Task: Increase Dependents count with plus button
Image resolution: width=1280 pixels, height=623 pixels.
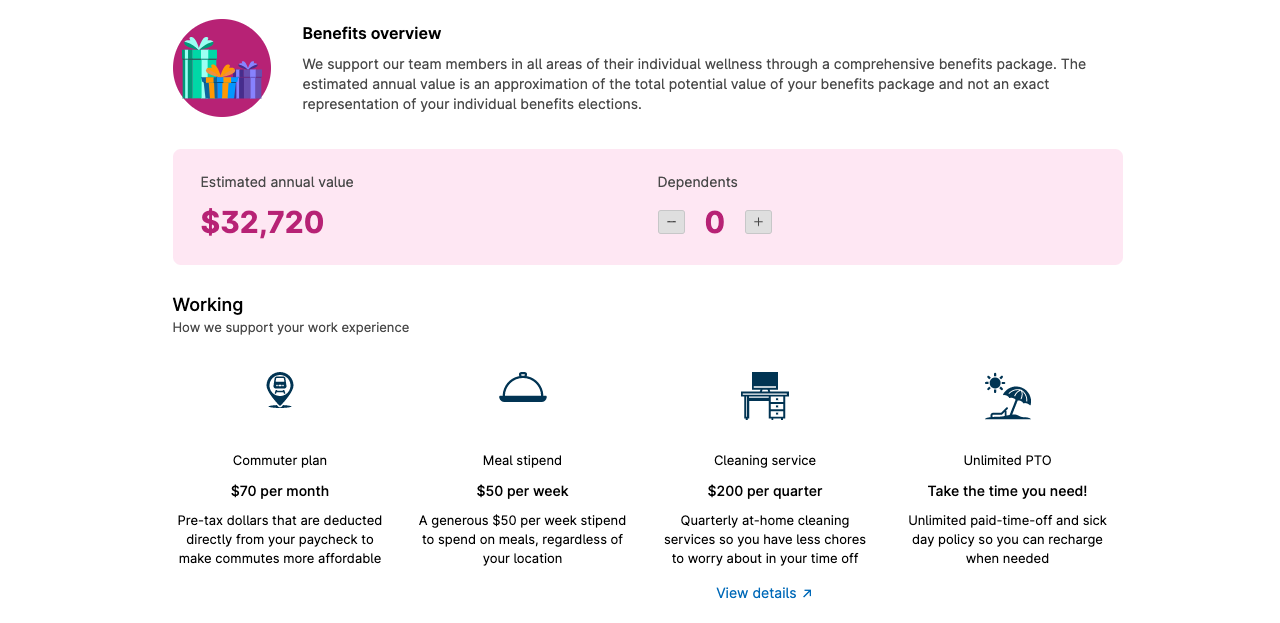Action: pos(758,221)
